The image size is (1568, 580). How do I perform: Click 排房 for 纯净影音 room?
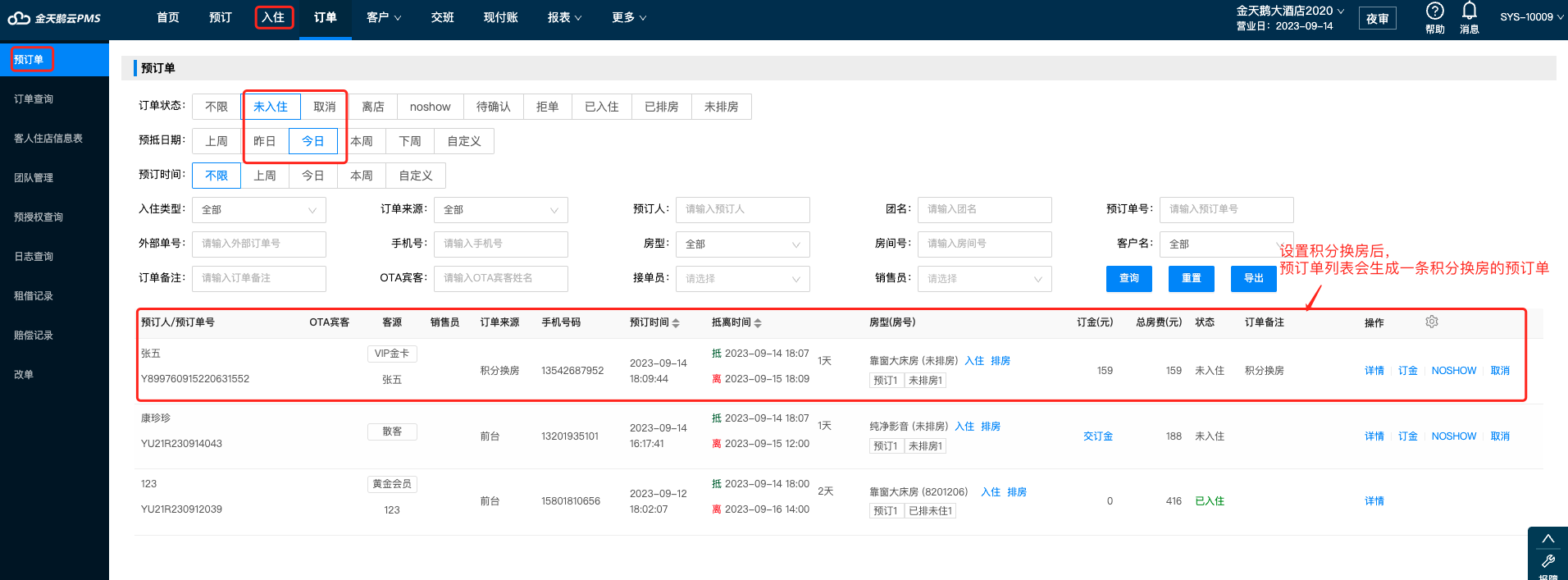[991, 427]
